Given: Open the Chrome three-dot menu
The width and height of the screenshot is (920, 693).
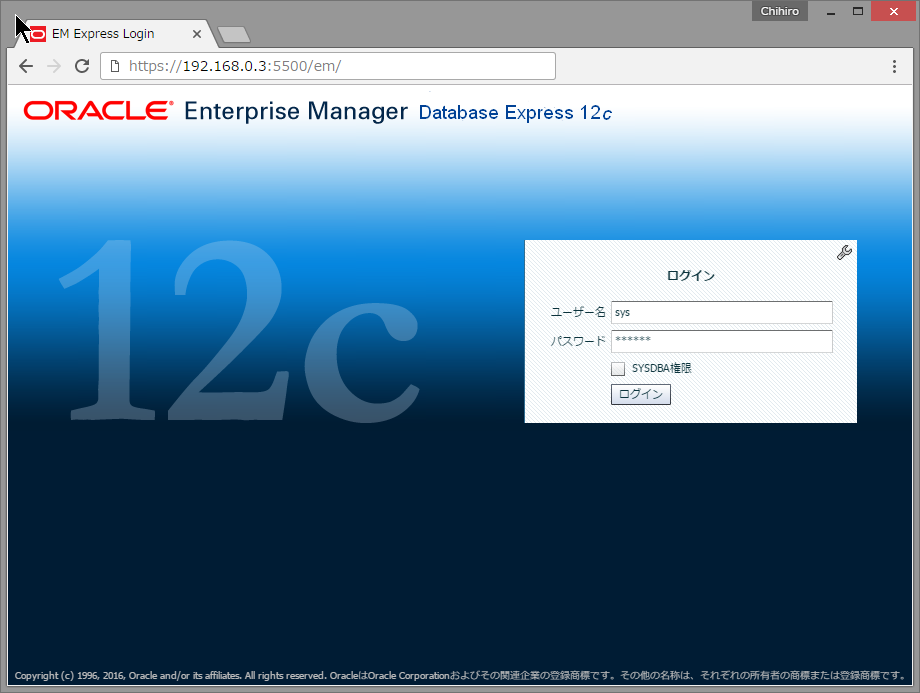Looking at the screenshot, I should [894, 66].
